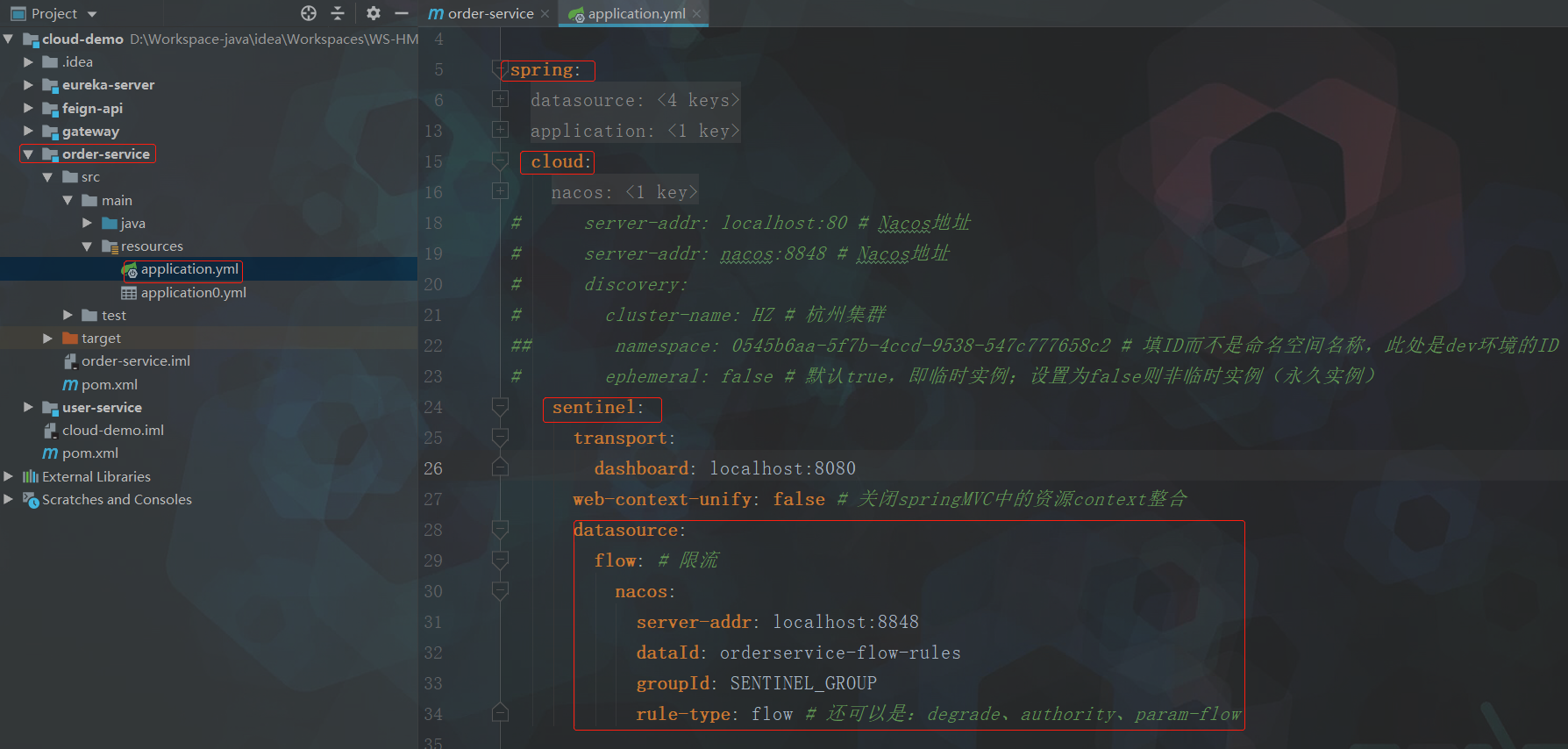Expand the gateway module arrow
This screenshot has height=749, width=1568.
(28, 132)
